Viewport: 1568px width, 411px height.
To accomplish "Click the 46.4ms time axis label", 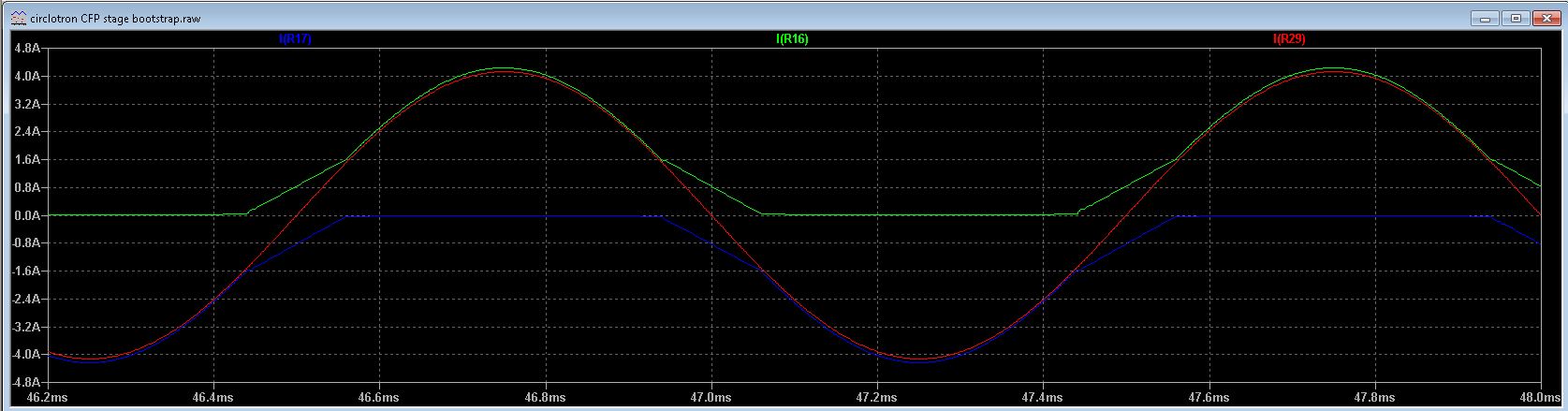I will pos(214,398).
